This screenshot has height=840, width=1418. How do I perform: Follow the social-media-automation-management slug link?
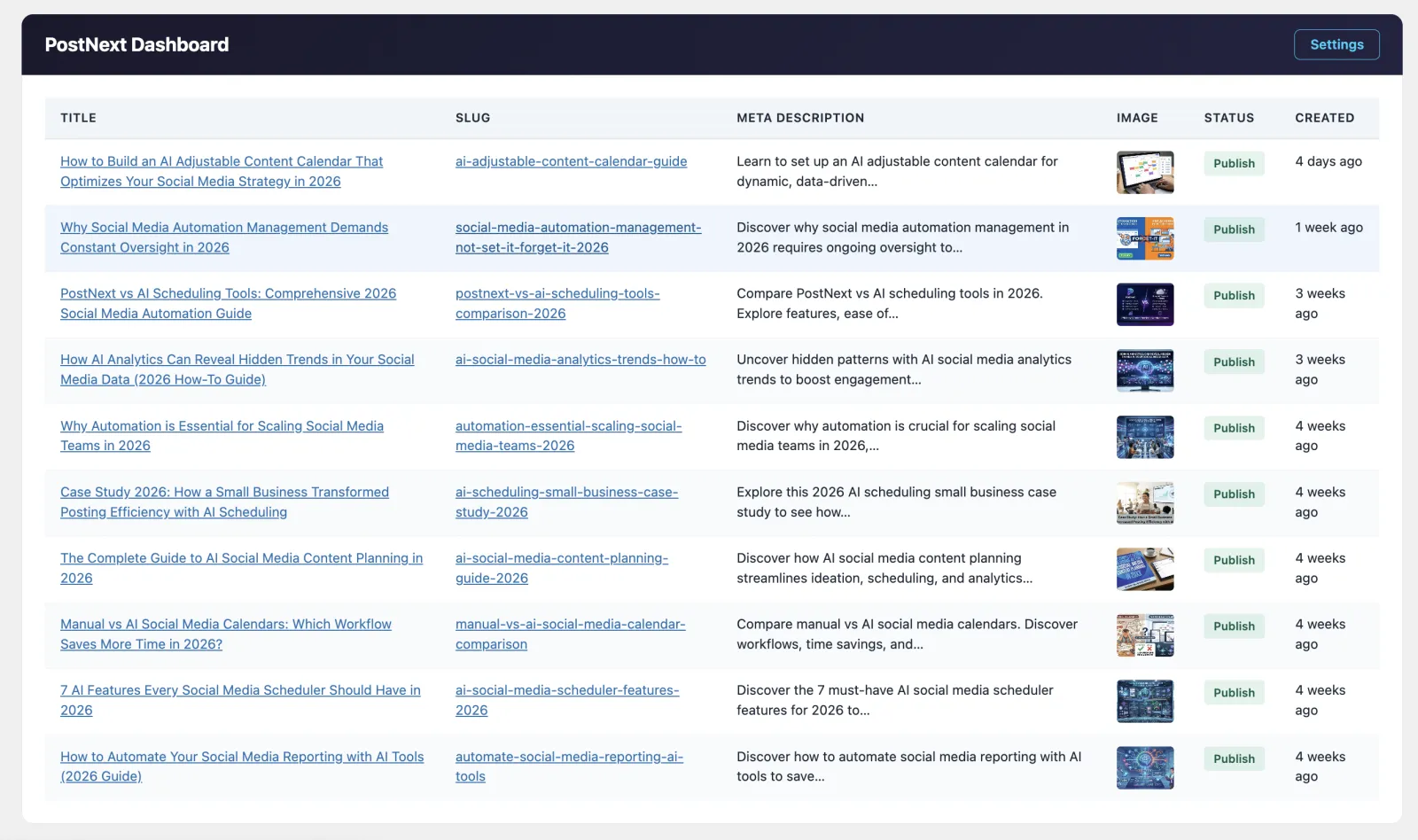578,237
